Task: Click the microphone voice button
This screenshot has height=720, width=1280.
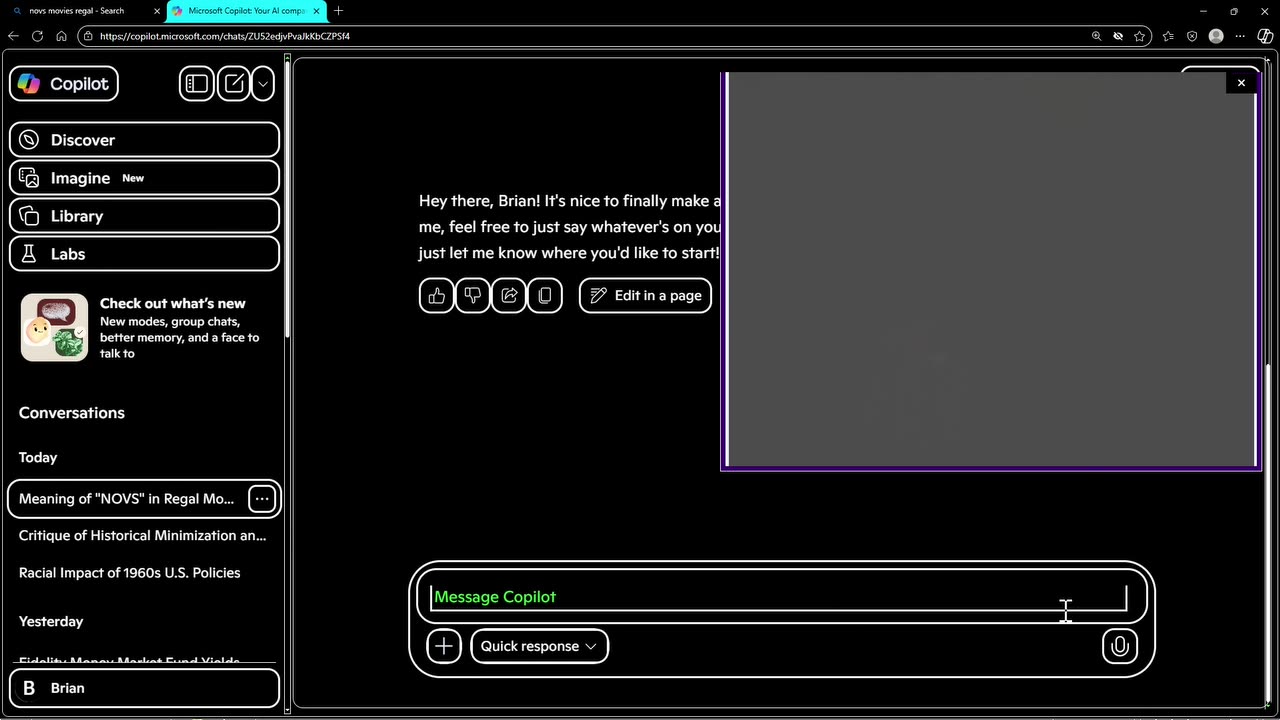Action: point(1120,646)
